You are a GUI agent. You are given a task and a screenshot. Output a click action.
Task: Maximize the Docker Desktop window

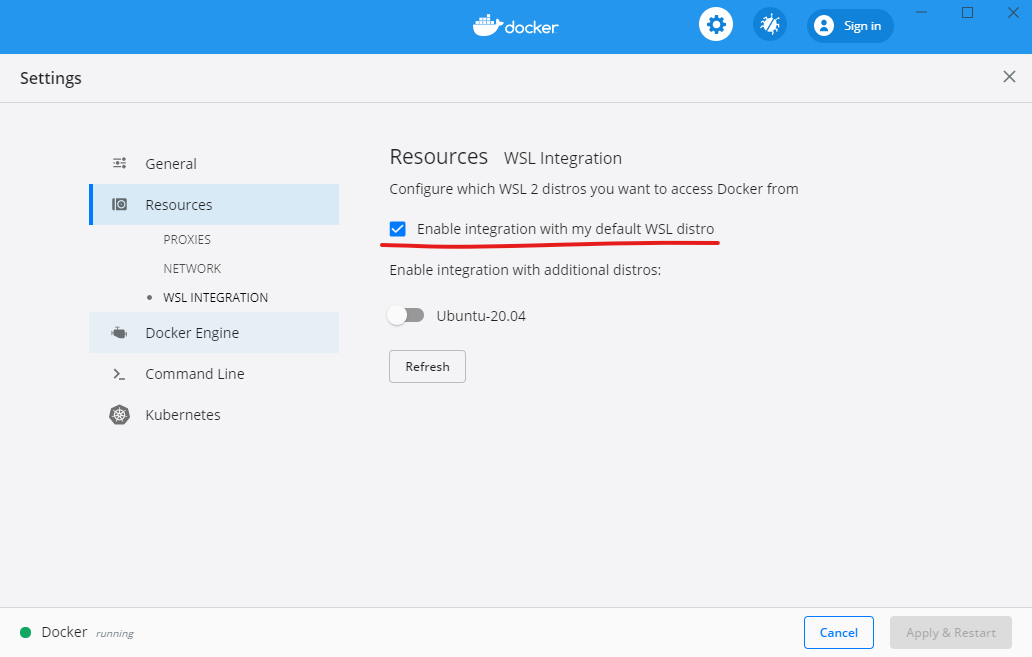(967, 13)
